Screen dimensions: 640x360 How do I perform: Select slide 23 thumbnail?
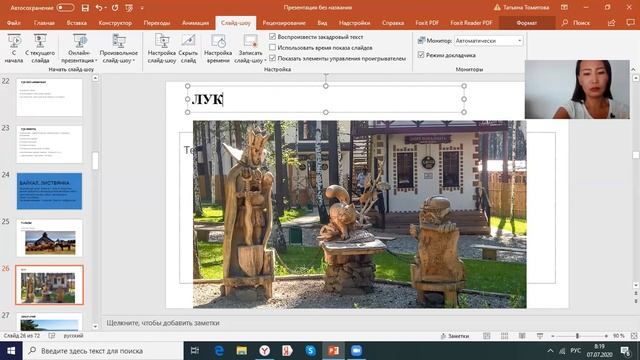click(x=49, y=144)
